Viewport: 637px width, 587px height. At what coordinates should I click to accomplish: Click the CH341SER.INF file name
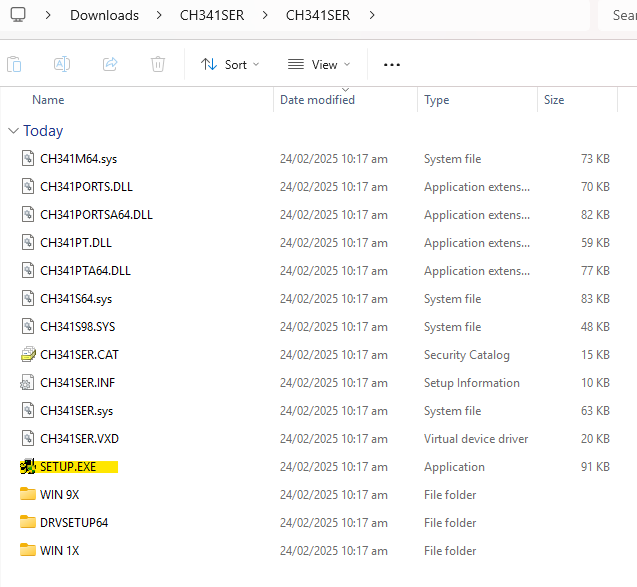[x=78, y=383]
